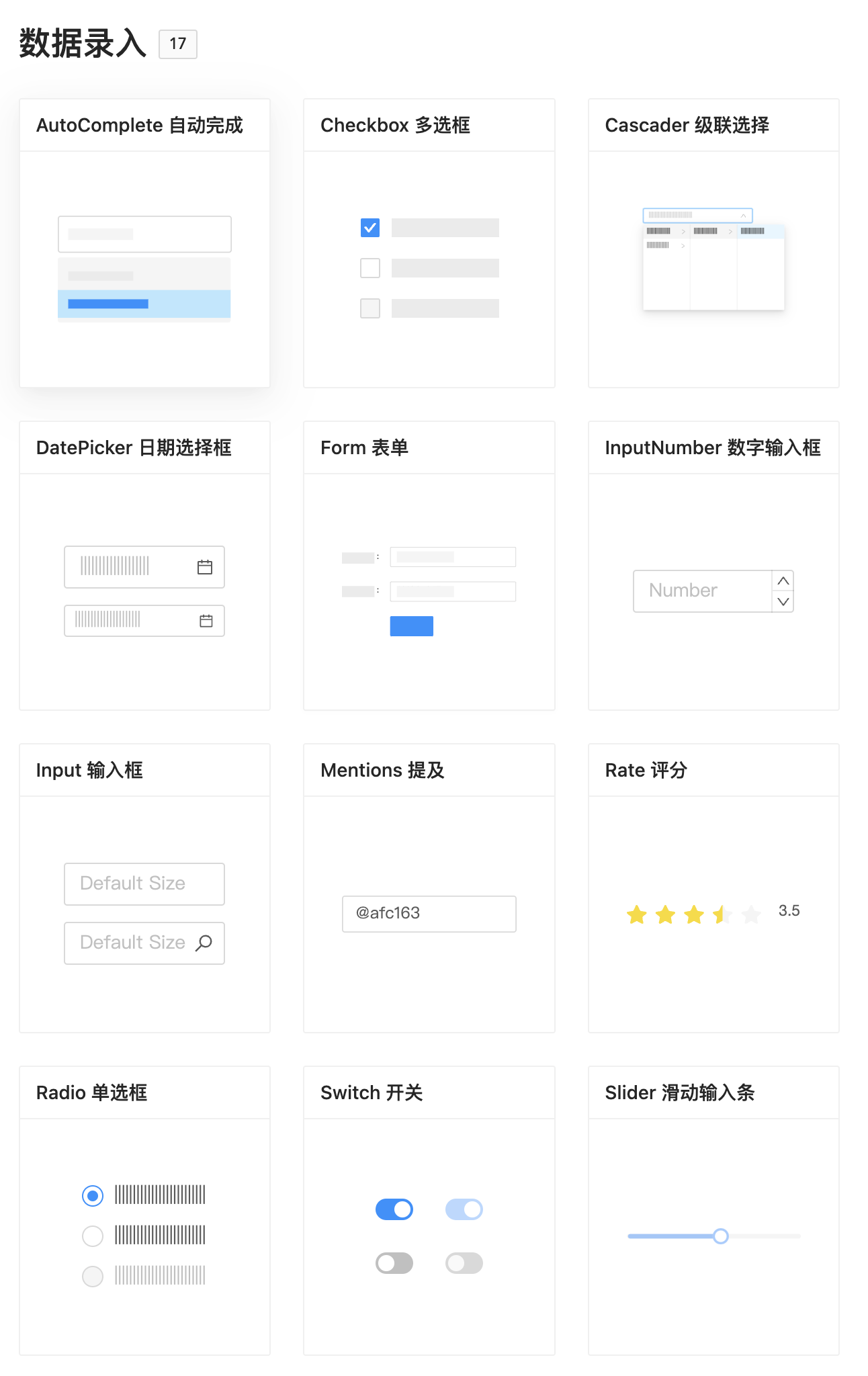This screenshot has height=1376, width=868.
Task: Click the second rating star
Action: click(666, 914)
